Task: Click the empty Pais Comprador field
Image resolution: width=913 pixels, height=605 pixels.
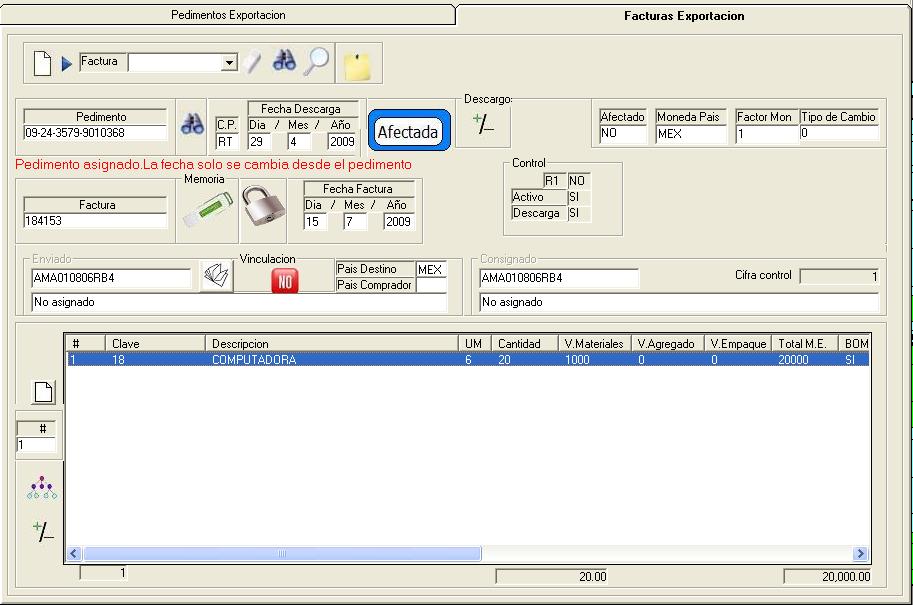Action: pos(431,285)
